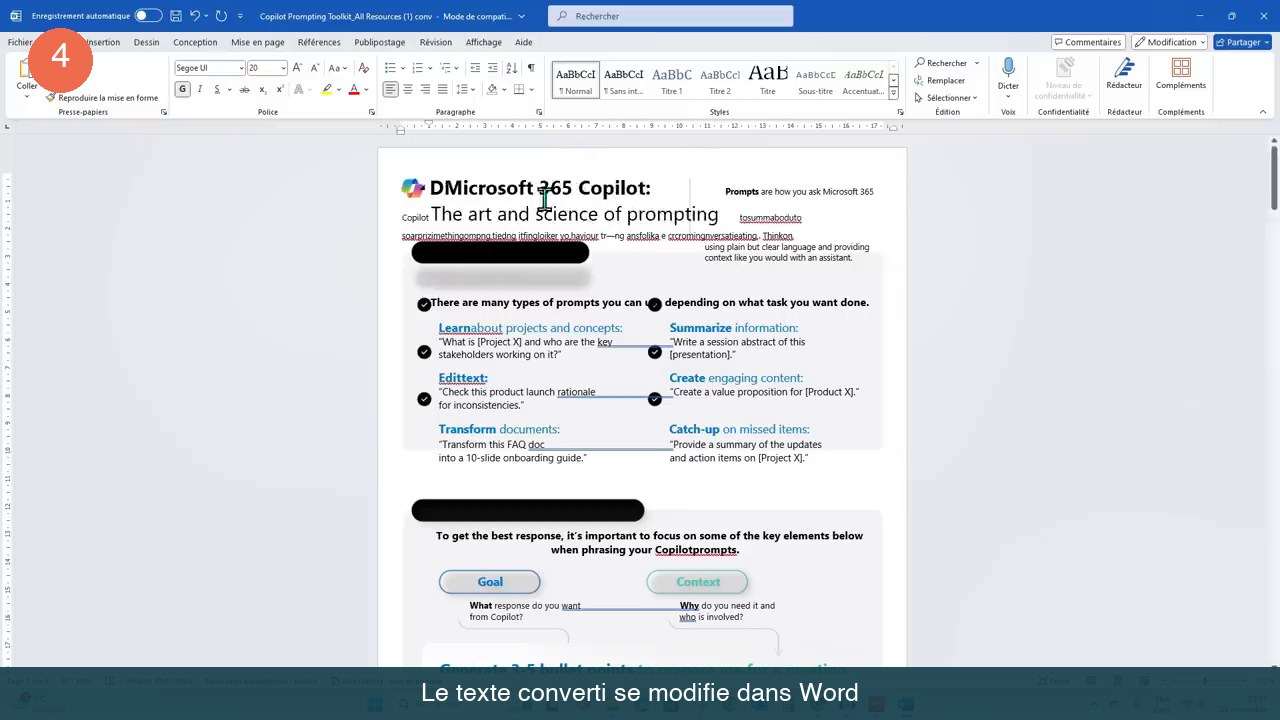1280x720 pixels.
Task: Switch to the Révision tab
Action: tap(436, 42)
